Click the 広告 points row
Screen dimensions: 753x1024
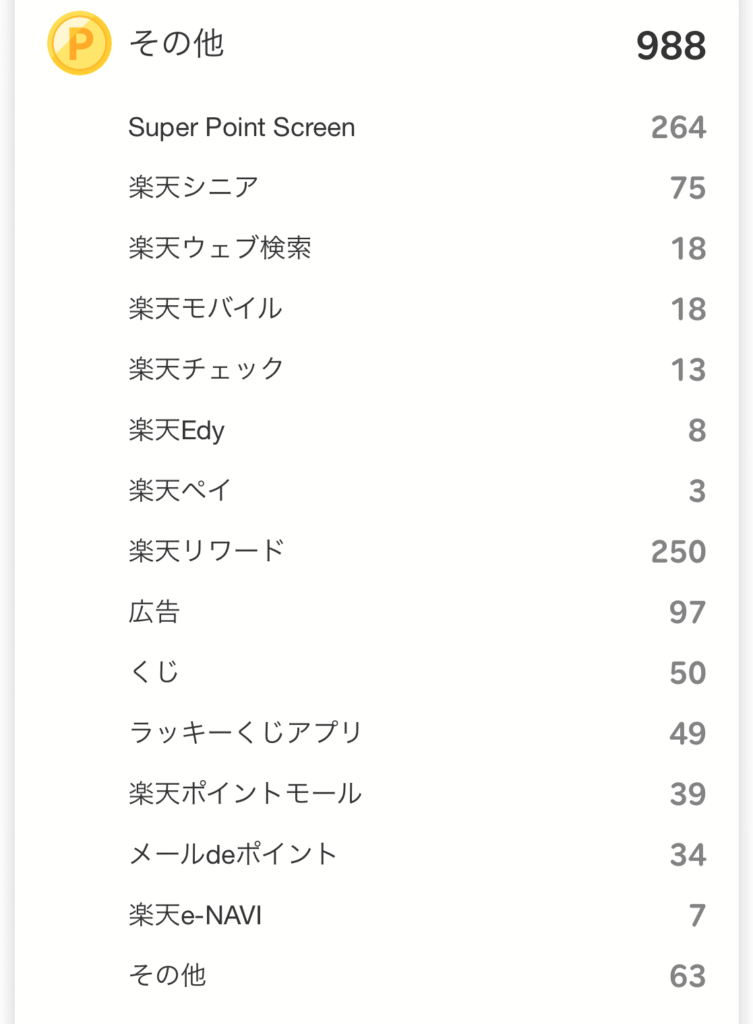pyautogui.click(x=417, y=613)
